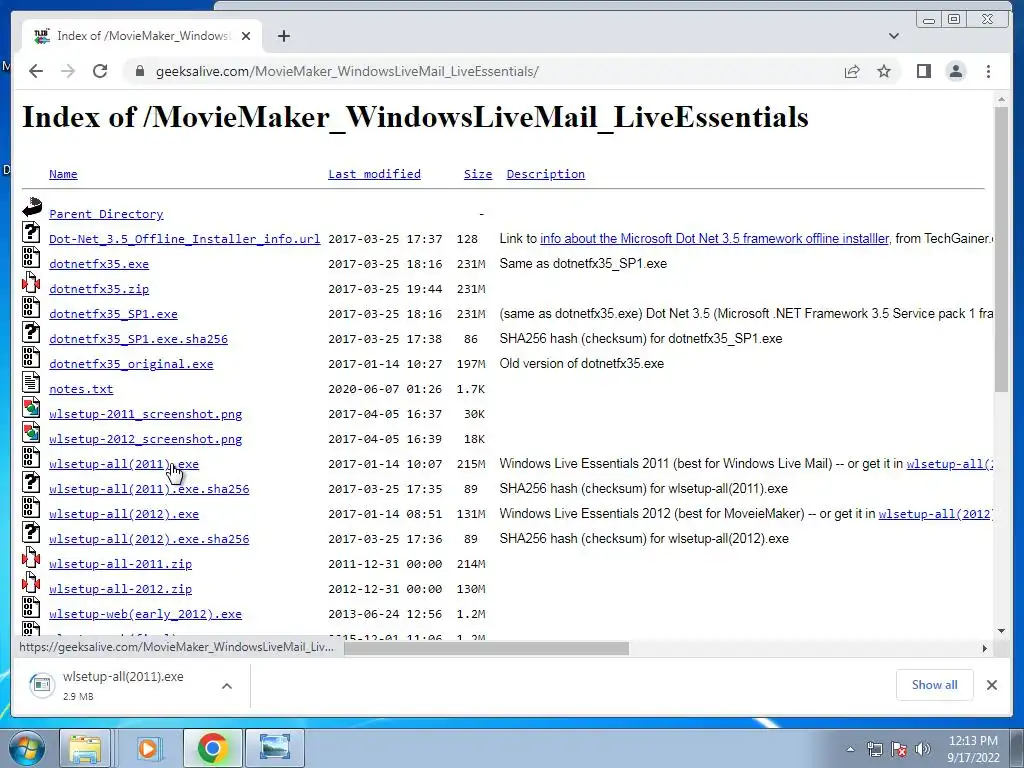Open the notes.txt file link
Image resolution: width=1024 pixels, height=768 pixels.
click(81, 389)
